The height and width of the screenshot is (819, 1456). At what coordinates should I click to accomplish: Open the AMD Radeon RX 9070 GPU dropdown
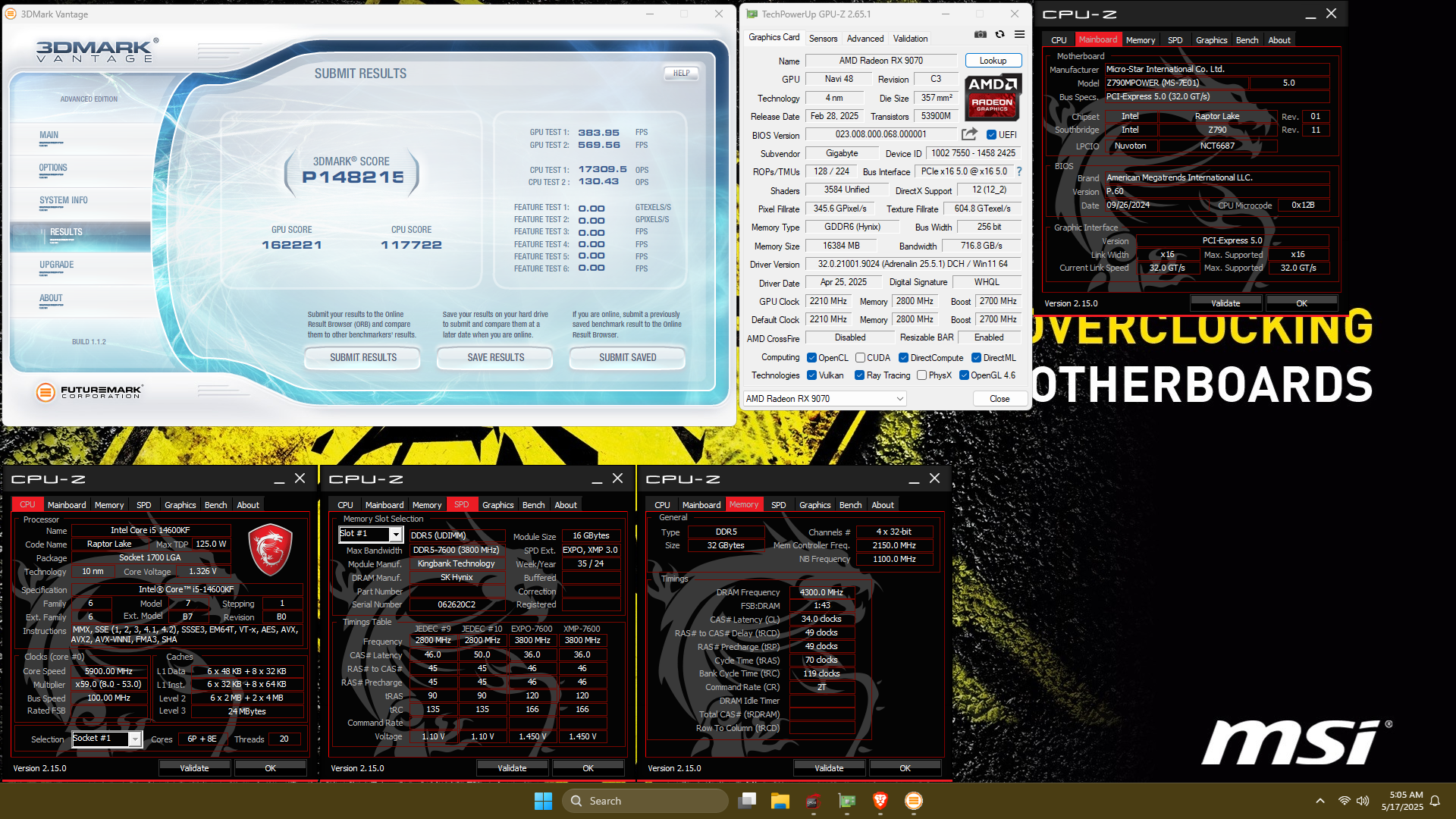(825, 399)
